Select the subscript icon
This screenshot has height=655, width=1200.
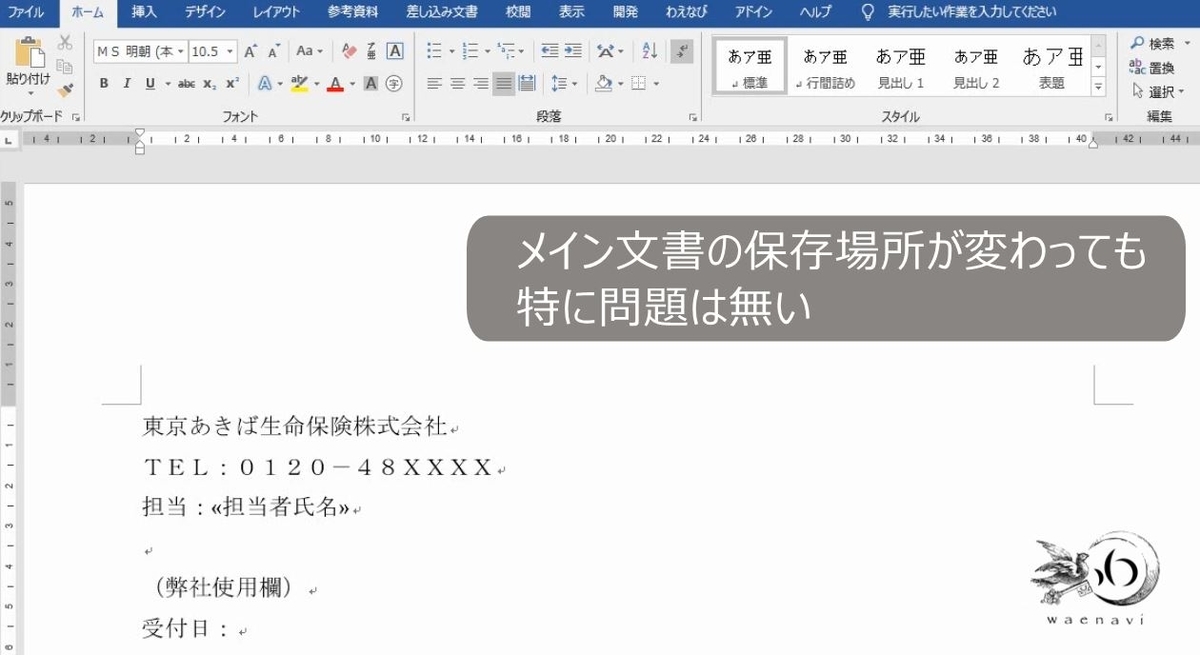tap(211, 83)
